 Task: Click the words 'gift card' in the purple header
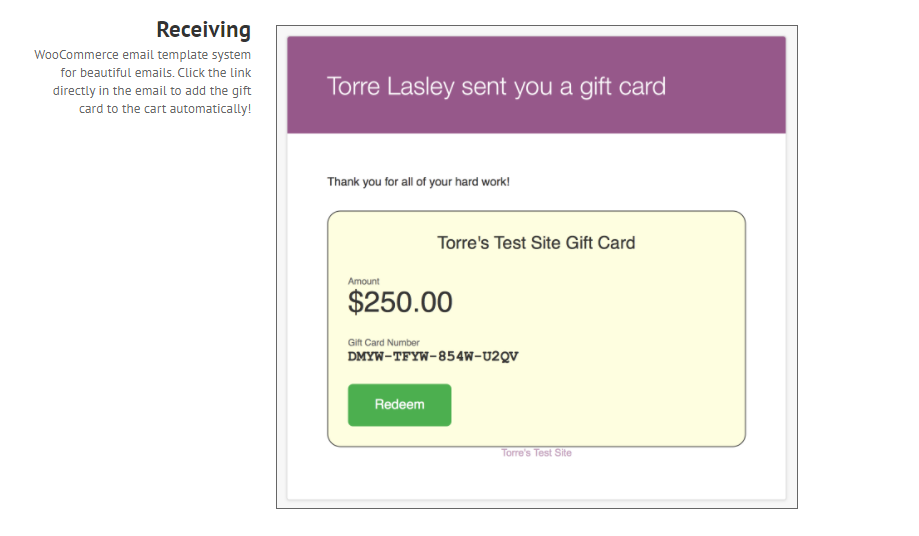623,87
